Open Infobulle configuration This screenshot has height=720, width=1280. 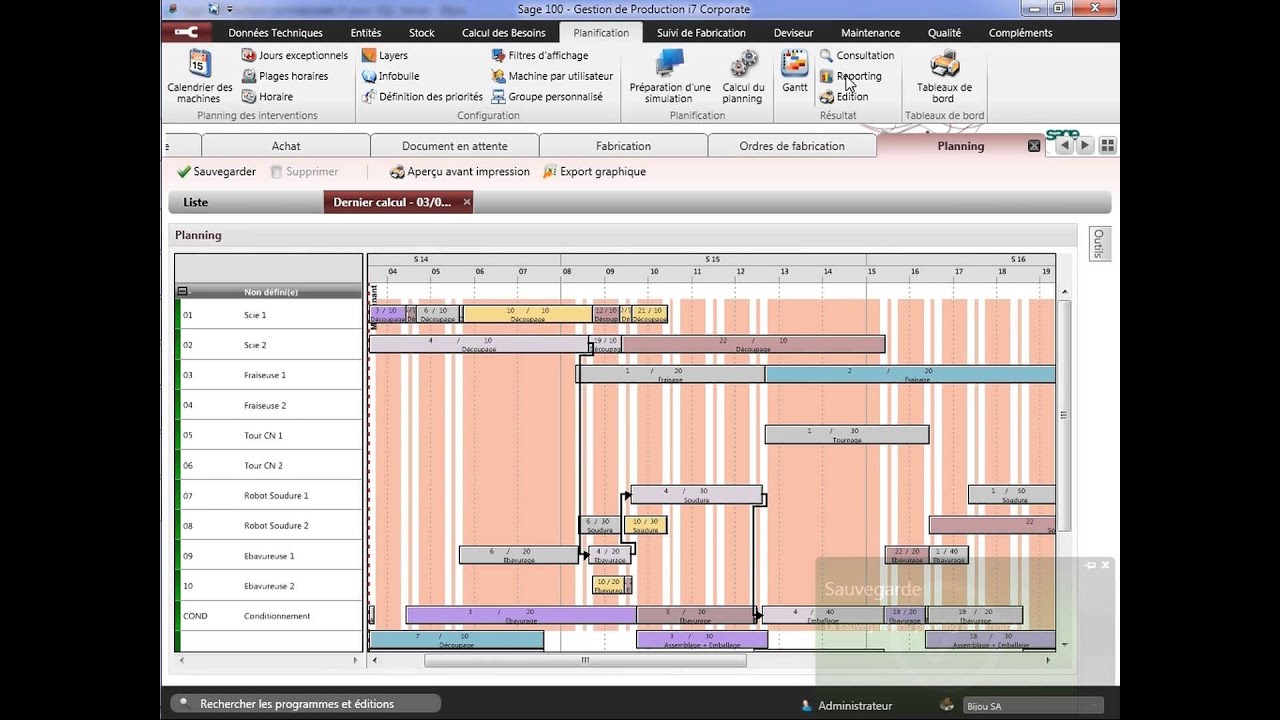point(391,76)
